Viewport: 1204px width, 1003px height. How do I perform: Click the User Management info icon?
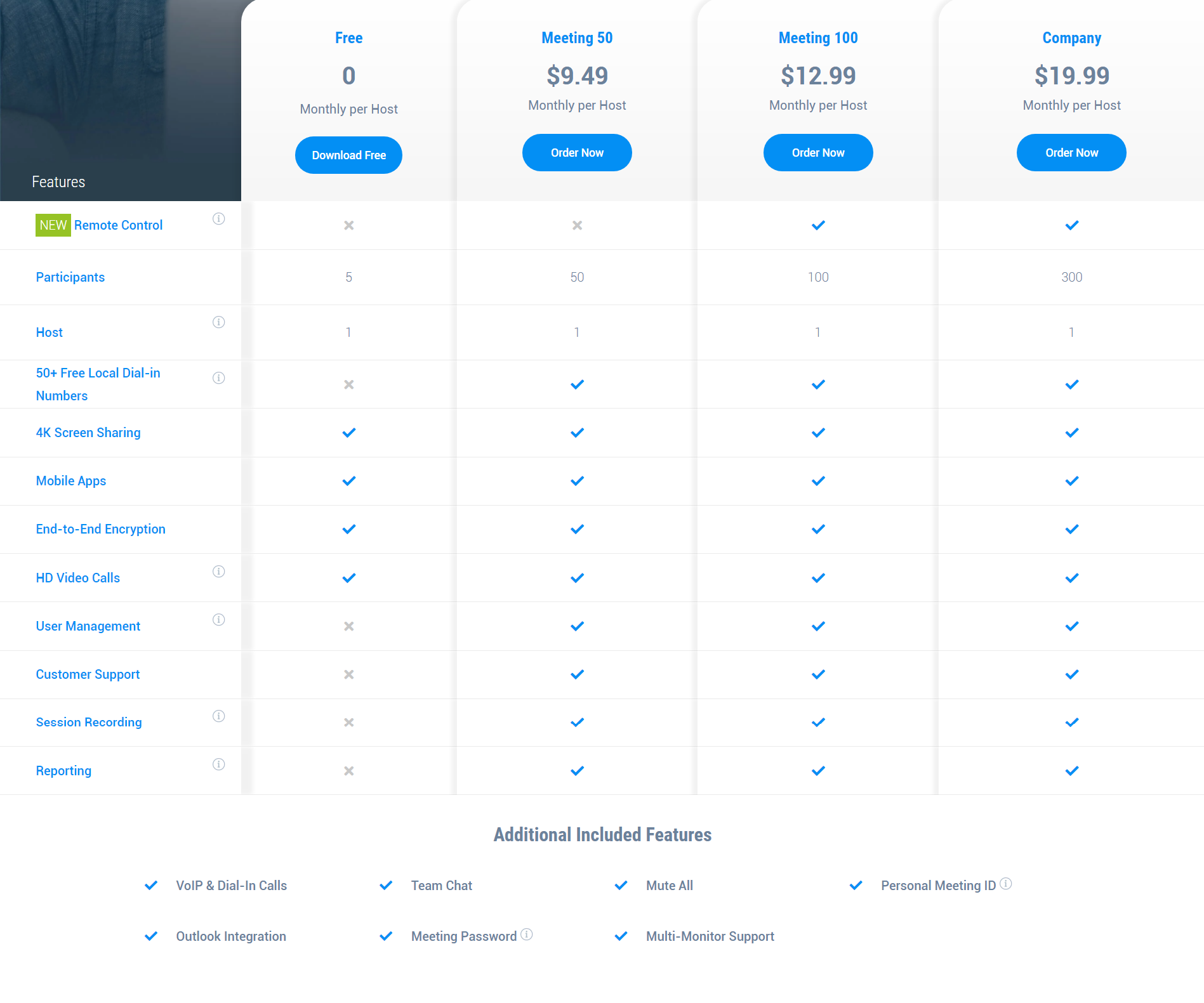tap(218, 620)
